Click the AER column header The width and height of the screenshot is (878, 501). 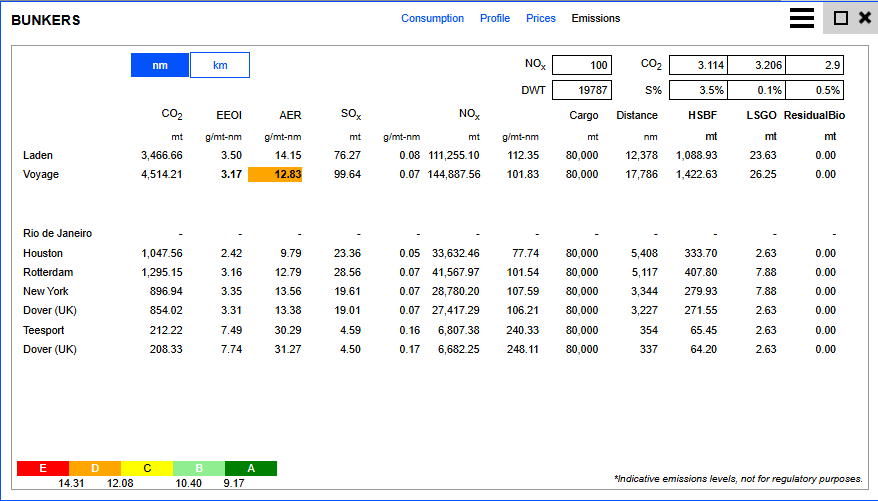click(290, 115)
